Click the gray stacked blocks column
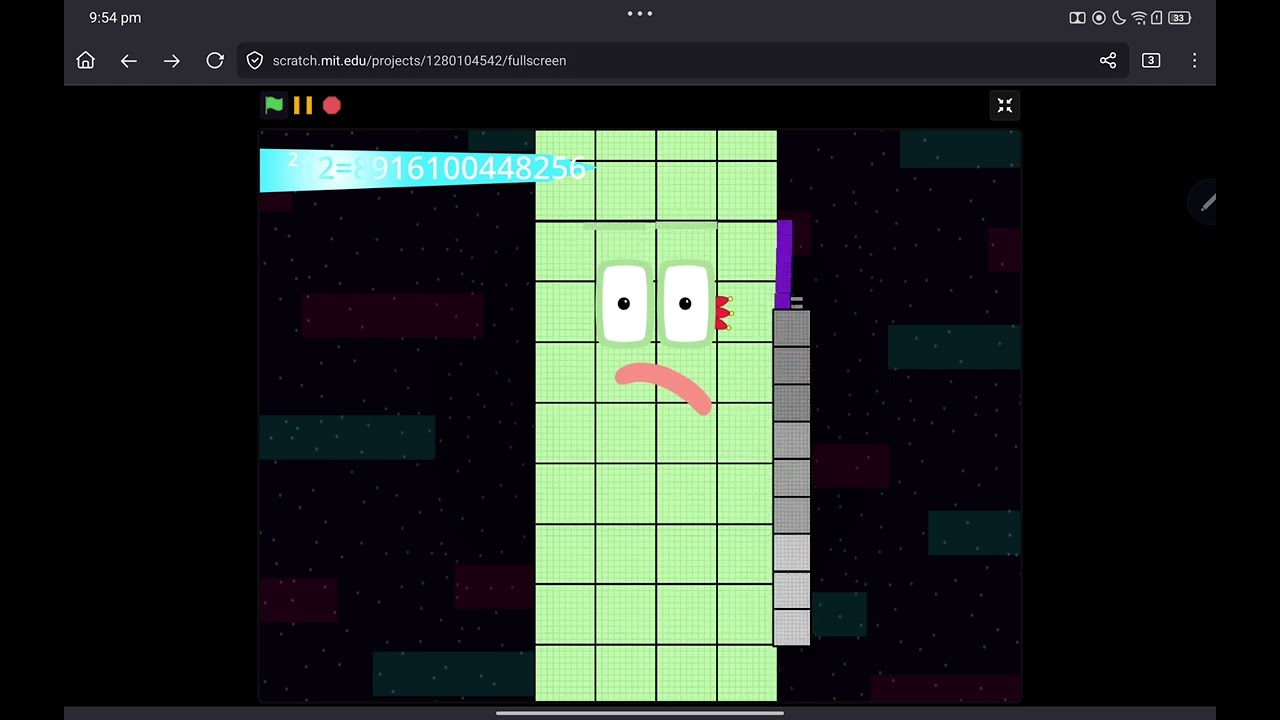 click(x=791, y=478)
